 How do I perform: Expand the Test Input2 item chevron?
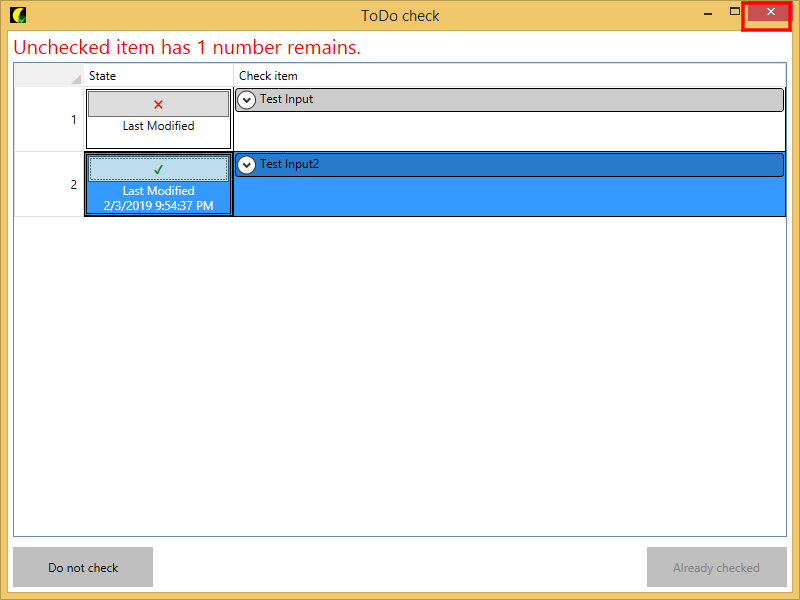pos(247,165)
